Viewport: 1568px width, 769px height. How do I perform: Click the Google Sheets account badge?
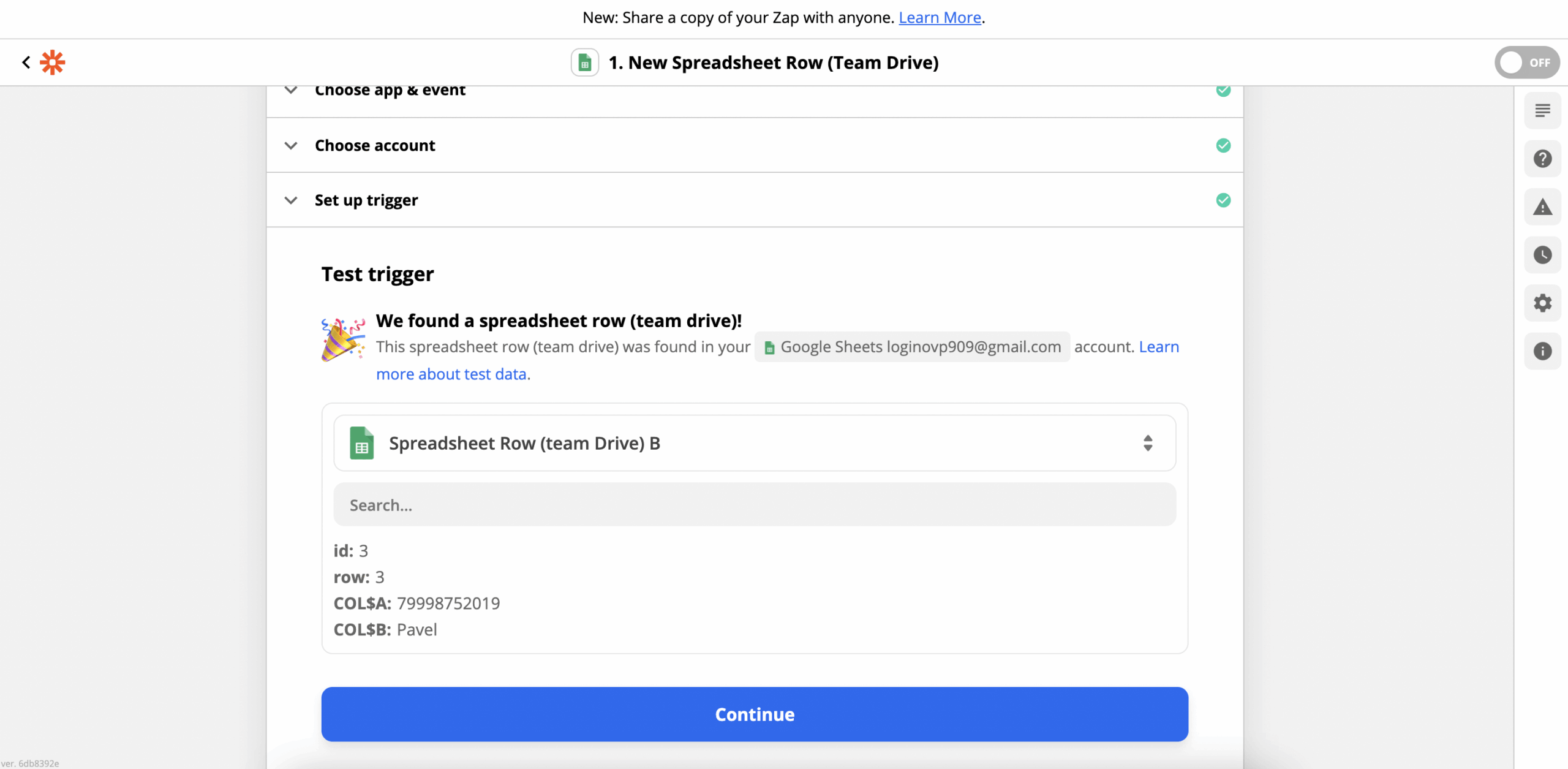[x=912, y=347]
